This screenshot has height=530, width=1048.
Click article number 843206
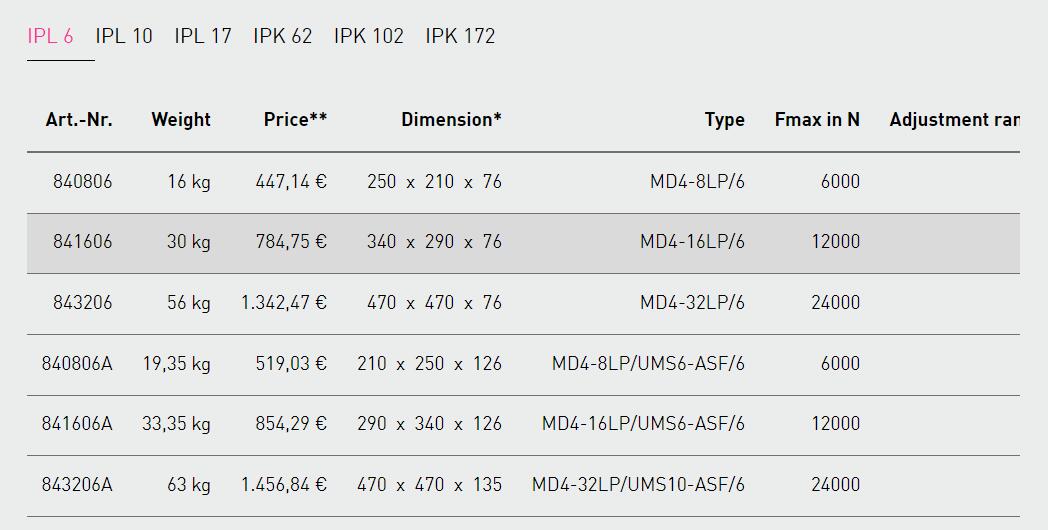click(83, 303)
